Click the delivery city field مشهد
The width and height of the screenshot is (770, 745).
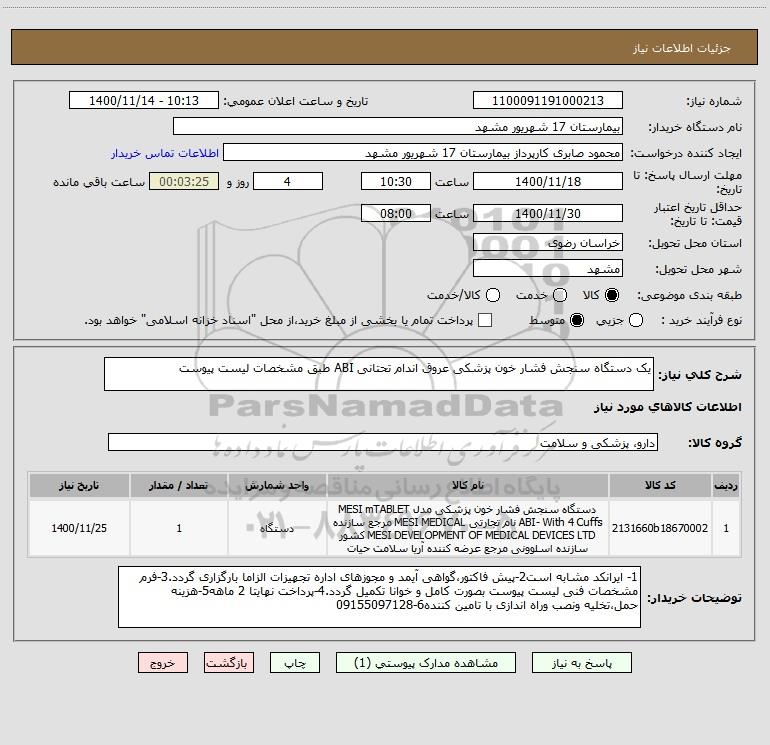click(548, 268)
